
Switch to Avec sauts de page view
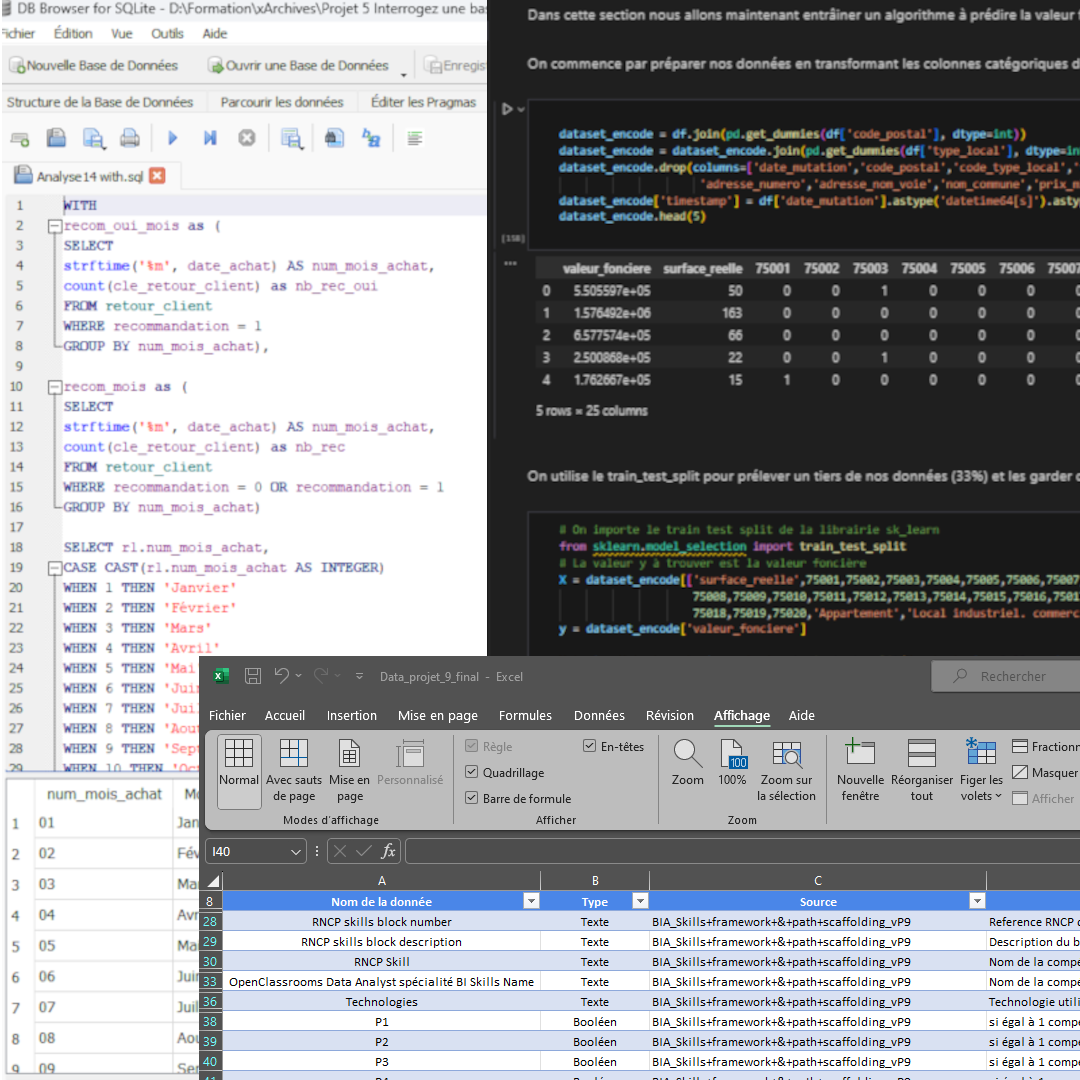coord(294,768)
